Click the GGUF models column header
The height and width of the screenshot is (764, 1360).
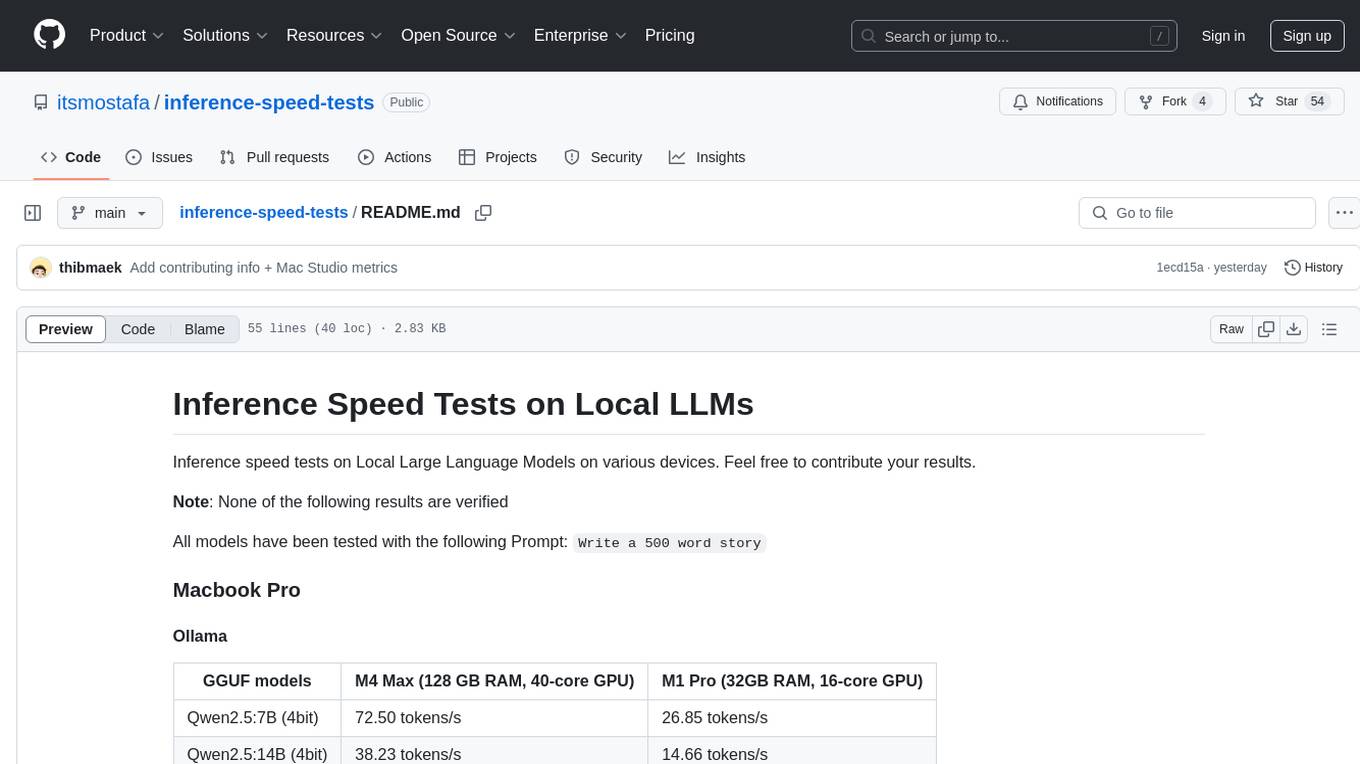coord(257,681)
